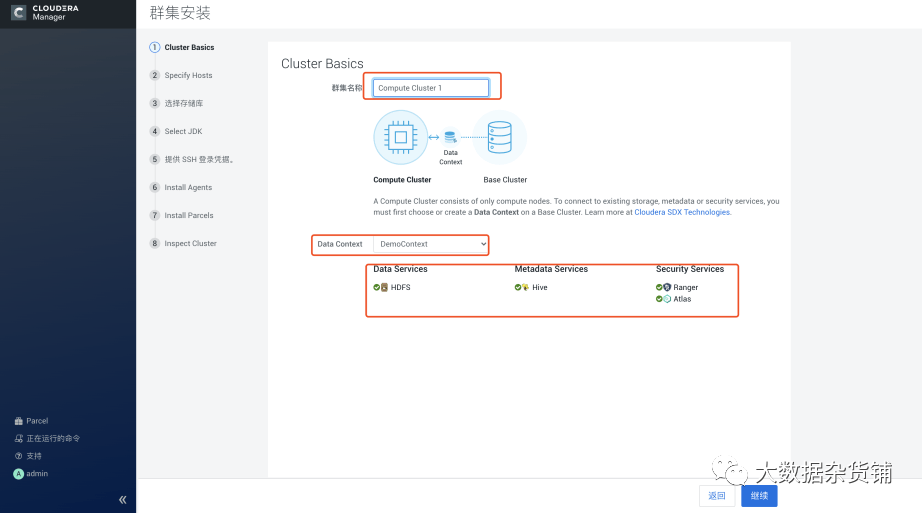Click the 'Atlas' service name
This screenshot has width=922, height=513.
pyautogui.click(x=682, y=299)
